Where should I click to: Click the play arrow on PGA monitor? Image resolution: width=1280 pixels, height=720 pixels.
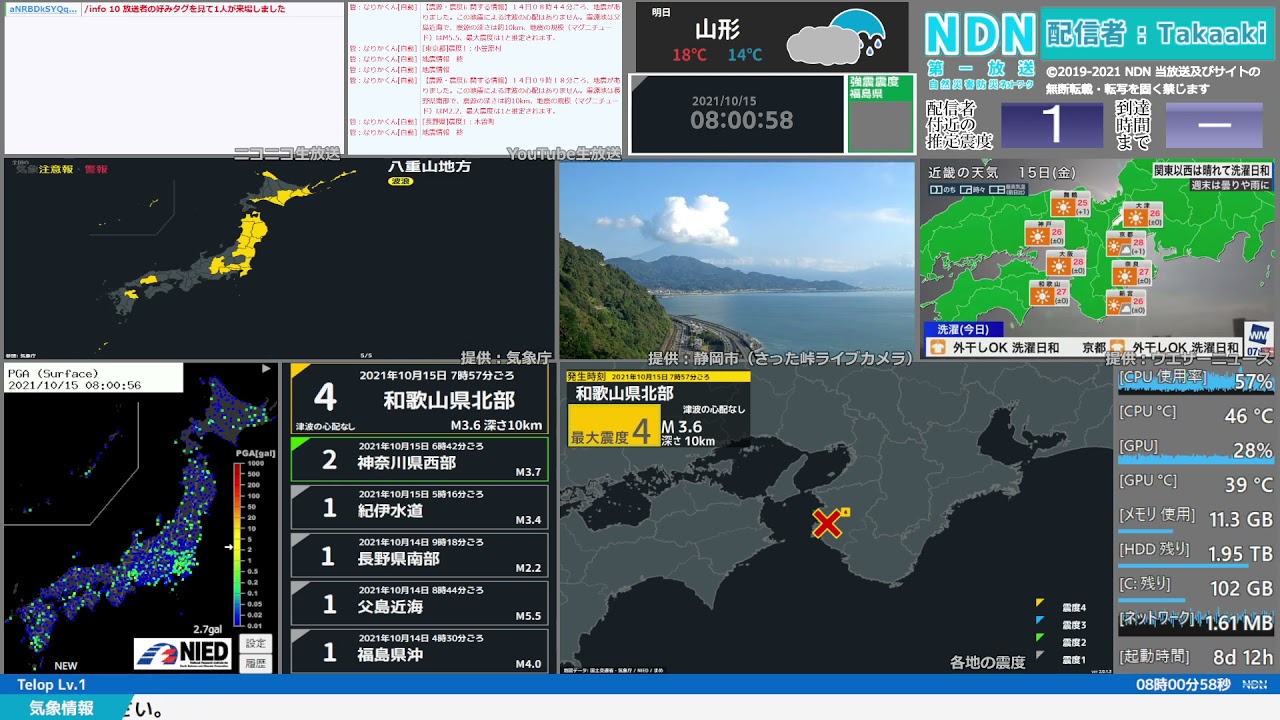(x=266, y=369)
